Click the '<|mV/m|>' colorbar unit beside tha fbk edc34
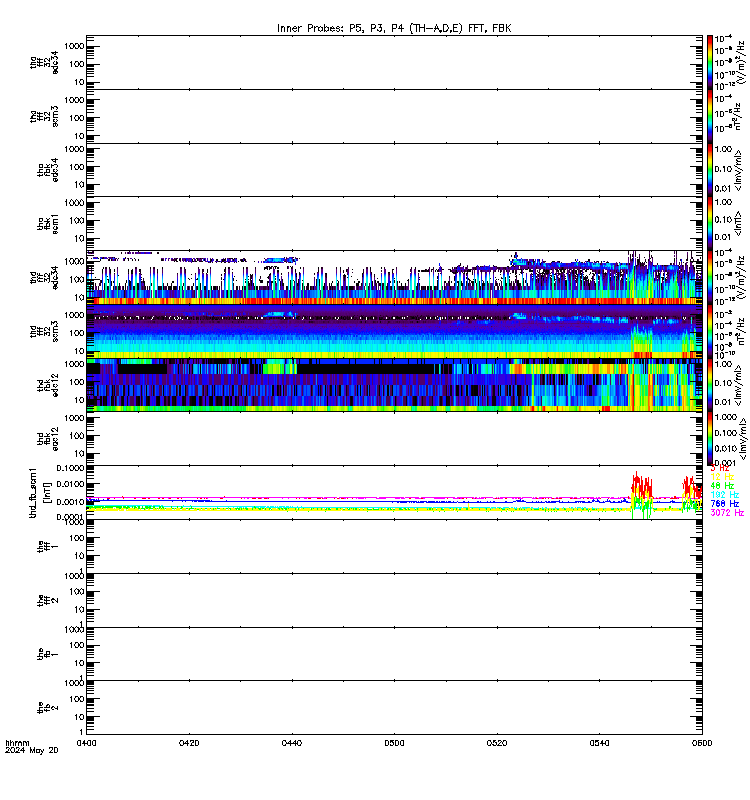The image size is (750, 800). coord(738,170)
